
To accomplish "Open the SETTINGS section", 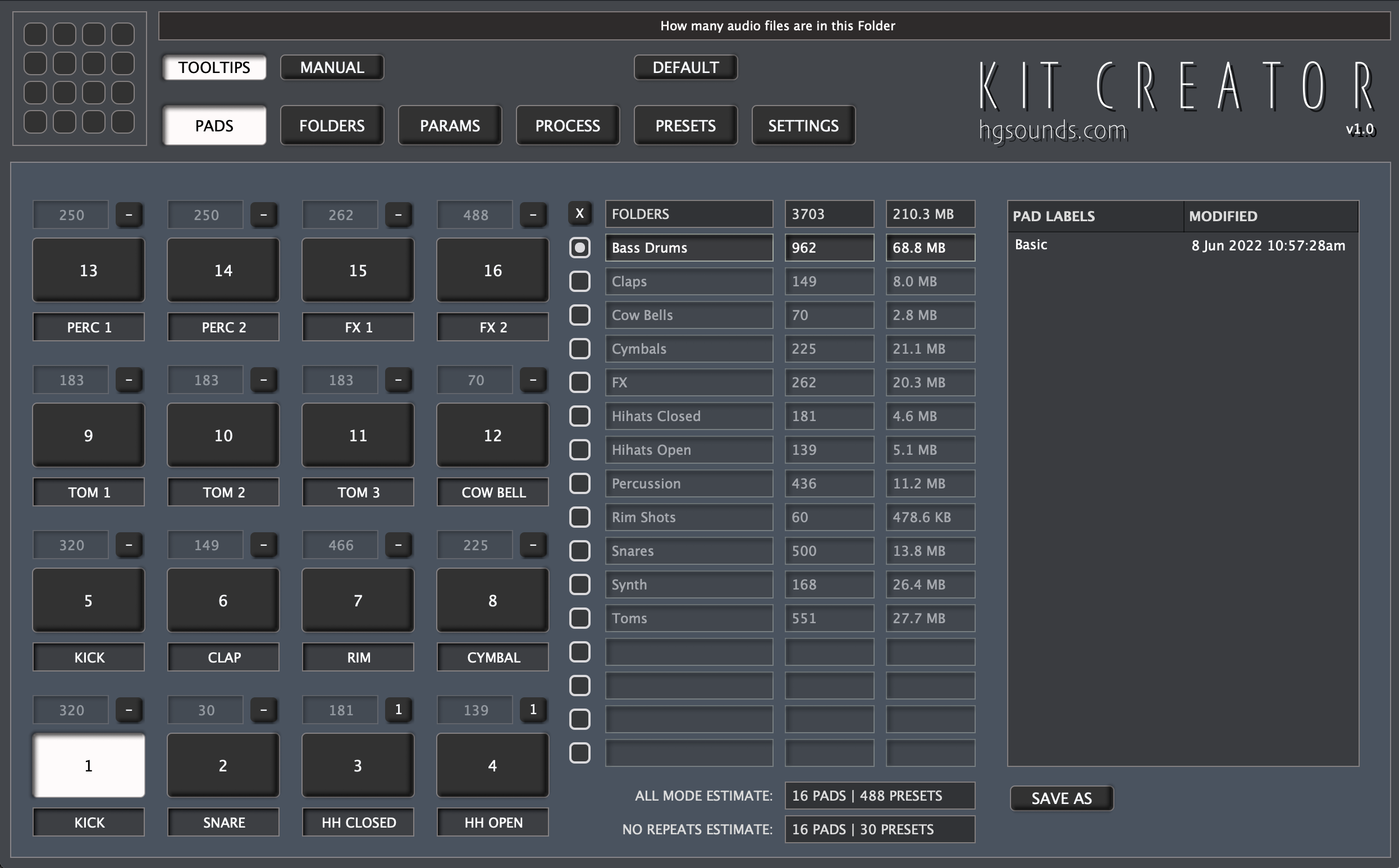I will click(802, 125).
